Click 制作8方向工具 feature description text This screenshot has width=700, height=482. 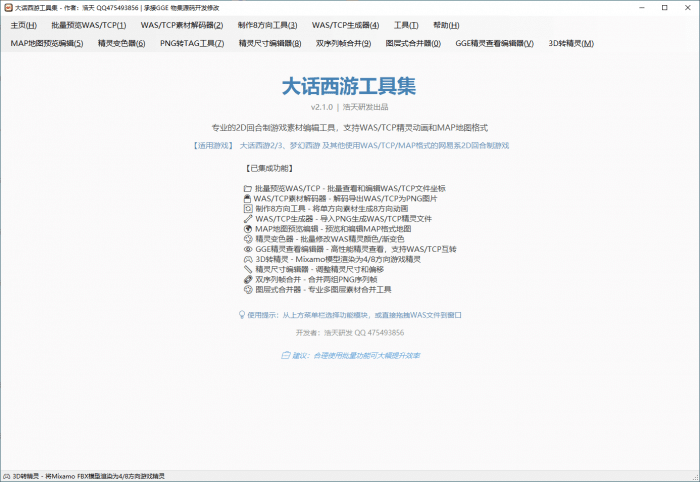(332, 209)
